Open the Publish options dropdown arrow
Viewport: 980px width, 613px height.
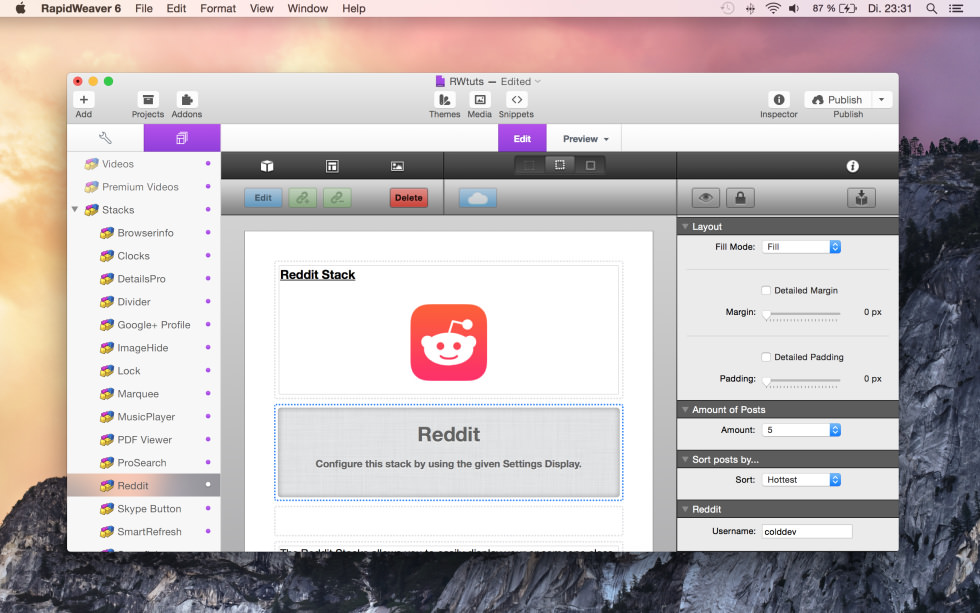click(x=881, y=100)
